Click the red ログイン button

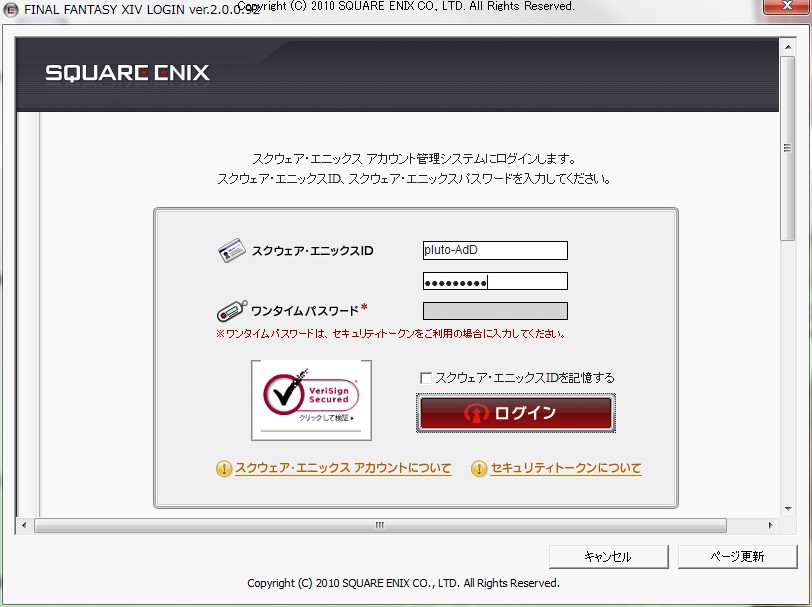(x=516, y=413)
